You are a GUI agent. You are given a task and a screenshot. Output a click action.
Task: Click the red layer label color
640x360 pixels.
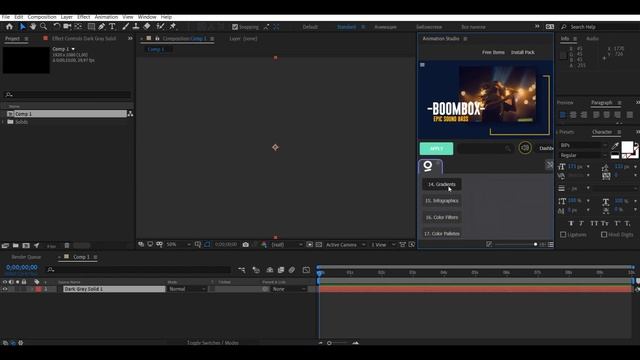(x=38, y=289)
